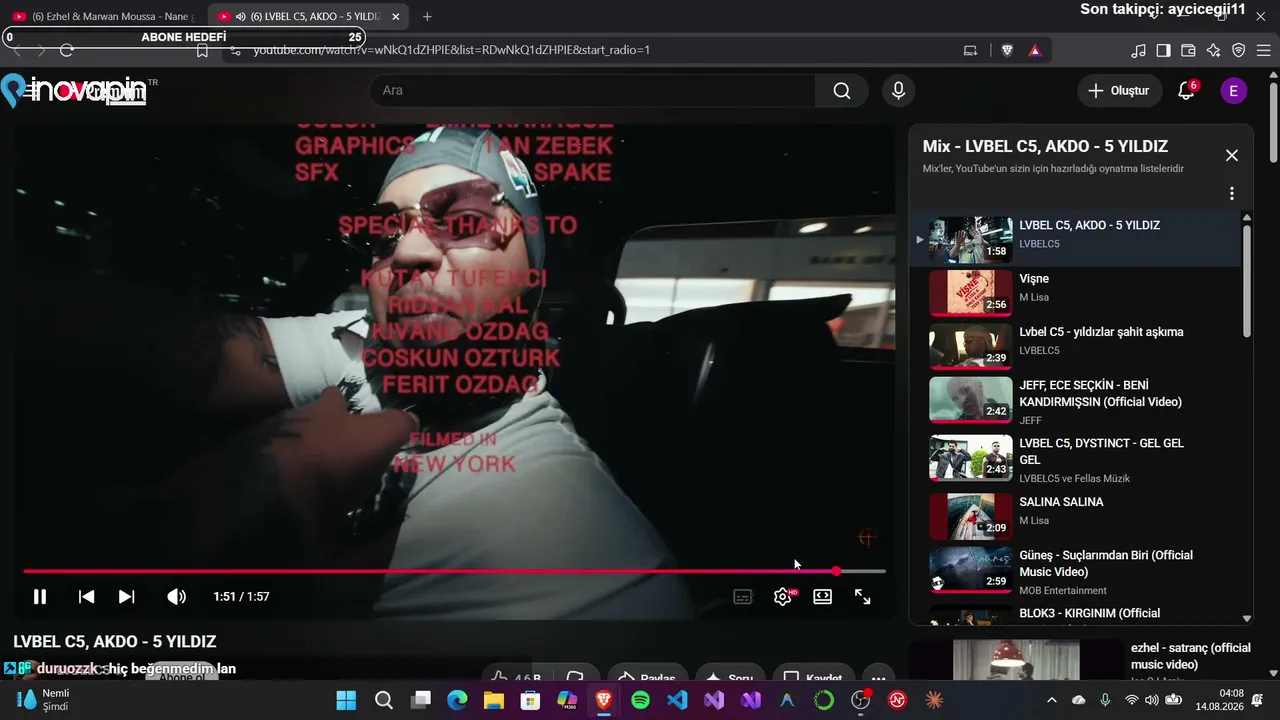The width and height of the screenshot is (1280, 720).
Task: Skip to the next video in player
Action: 126,597
